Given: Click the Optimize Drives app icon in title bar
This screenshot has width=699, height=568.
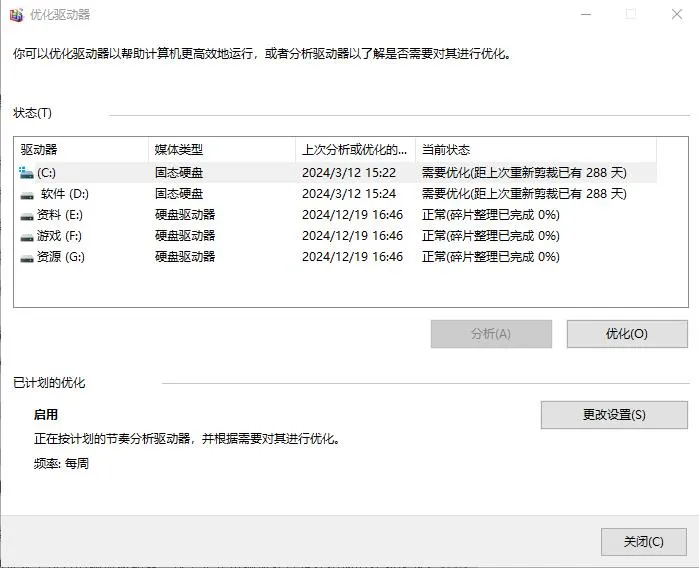Looking at the screenshot, I should tap(16, 15).
